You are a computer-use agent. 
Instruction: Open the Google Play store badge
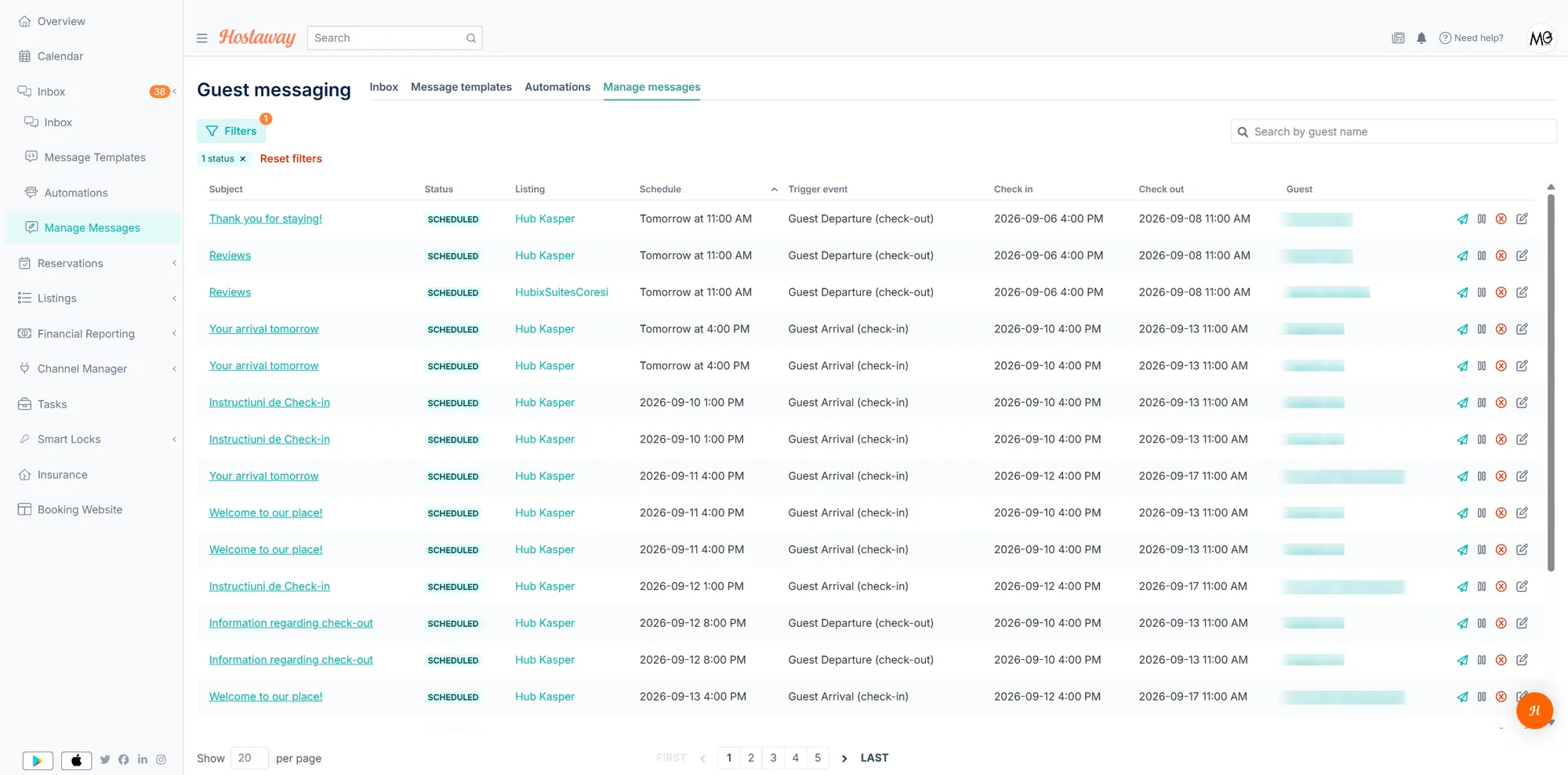38,760
